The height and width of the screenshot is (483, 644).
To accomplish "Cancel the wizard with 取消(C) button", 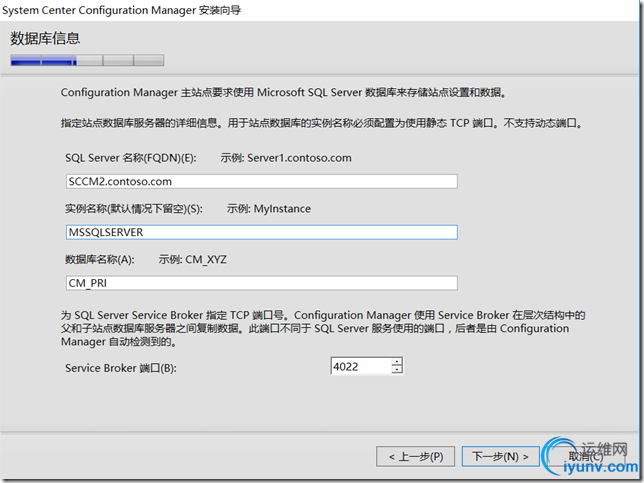I will tap(585, 456).
